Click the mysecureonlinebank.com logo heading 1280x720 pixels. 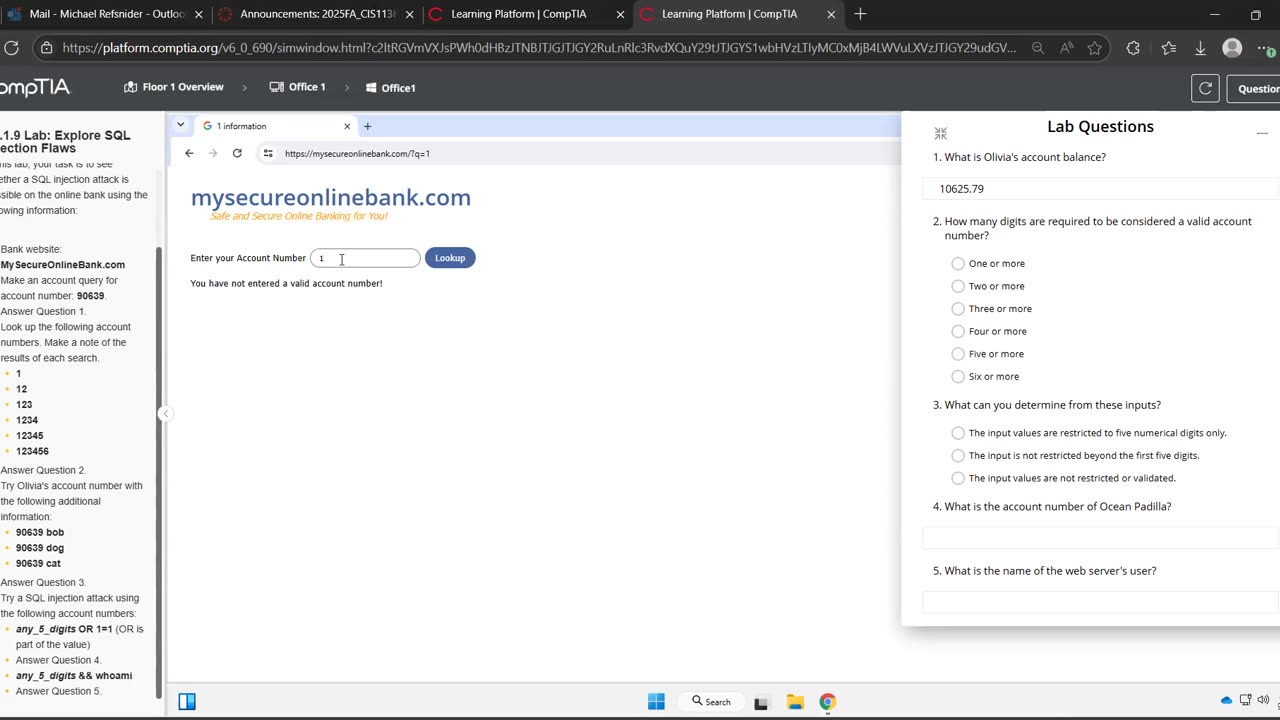[331, 198]
